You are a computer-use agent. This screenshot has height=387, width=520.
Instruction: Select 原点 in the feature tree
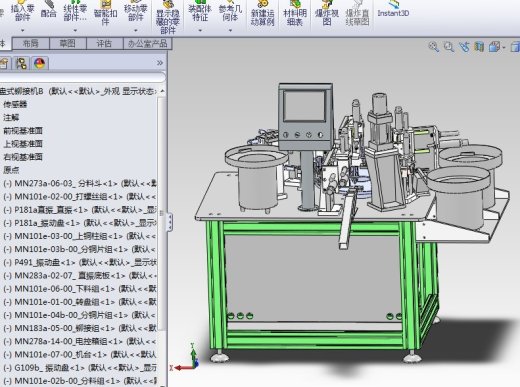click(x=11, y=170)
